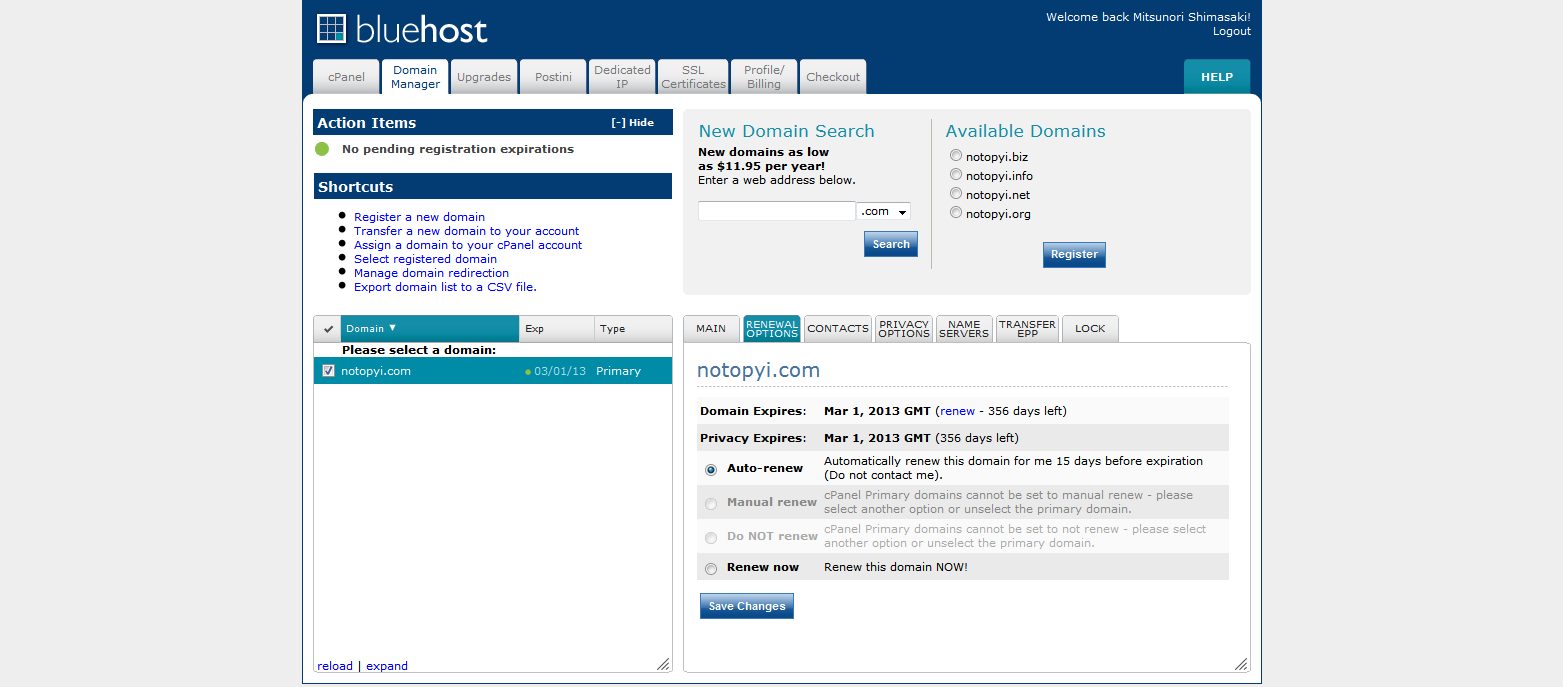Open the Profile/Billing tab
Image resolution: width=1563 pixels, height=687 pixels.
764,77
